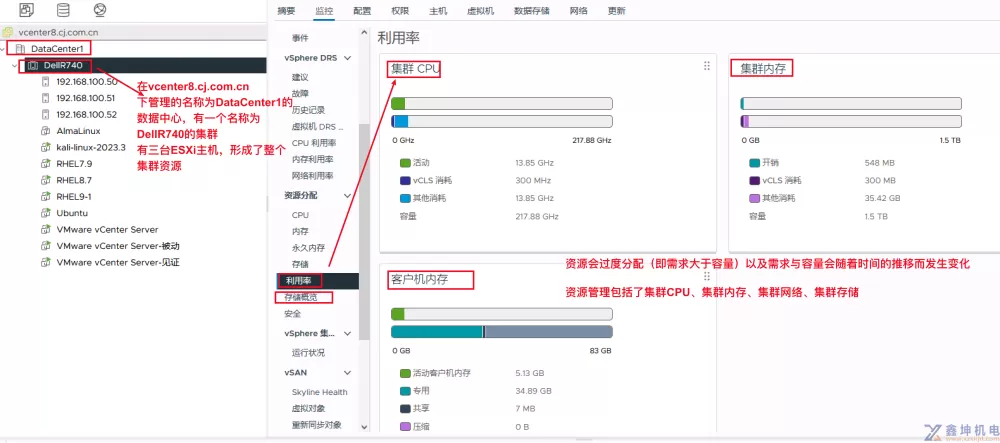Click the sidebar scroll-down arrow

(x=364, y=427)
